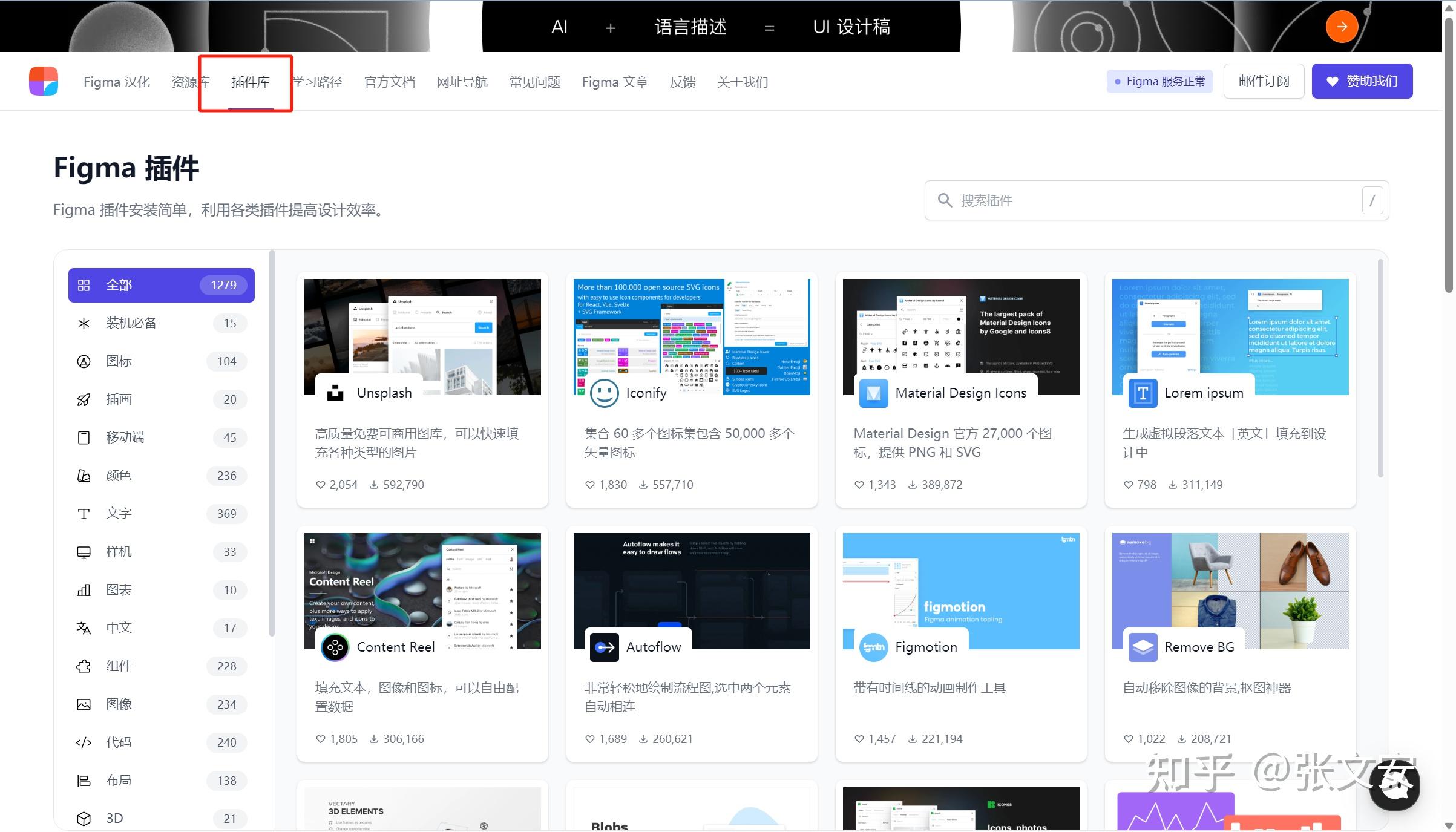Screen dimensions: 1456x832
Task: Select the 全部 grid icon in sidebar
Action: click(x=84, y=284)
